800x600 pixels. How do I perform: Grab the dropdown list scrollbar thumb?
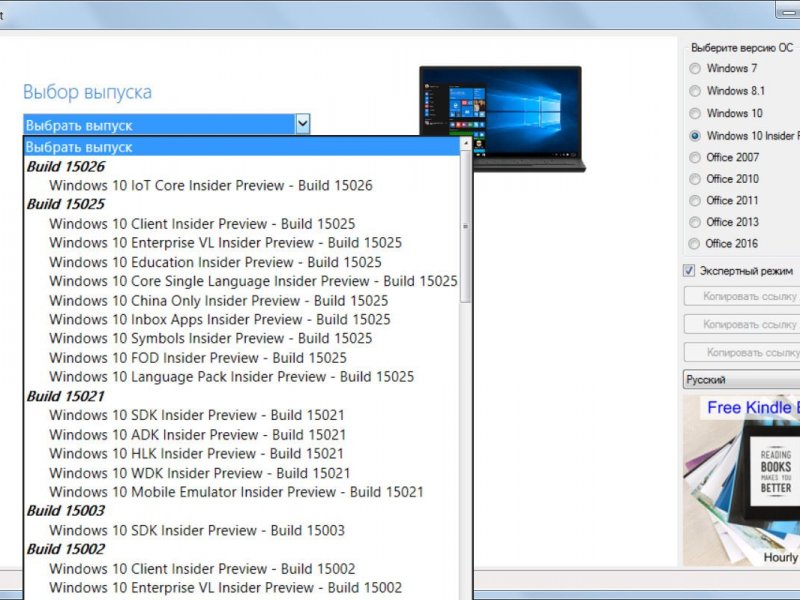tap(465, 227)
